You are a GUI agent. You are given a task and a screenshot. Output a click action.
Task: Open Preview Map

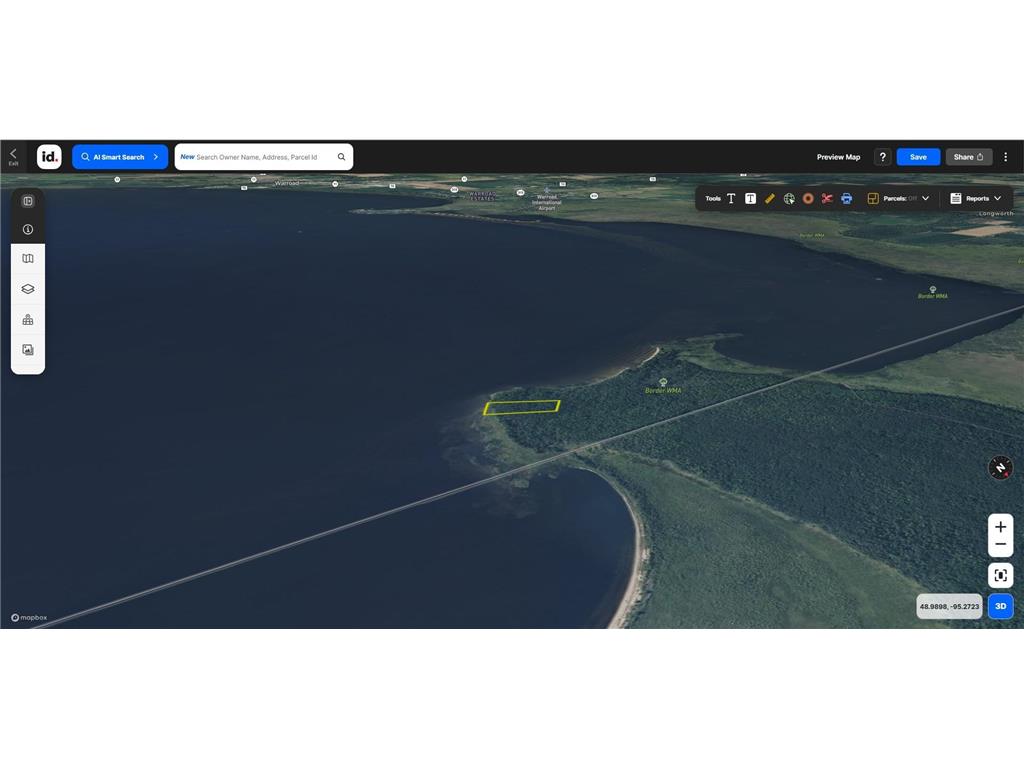coord(839,157)
